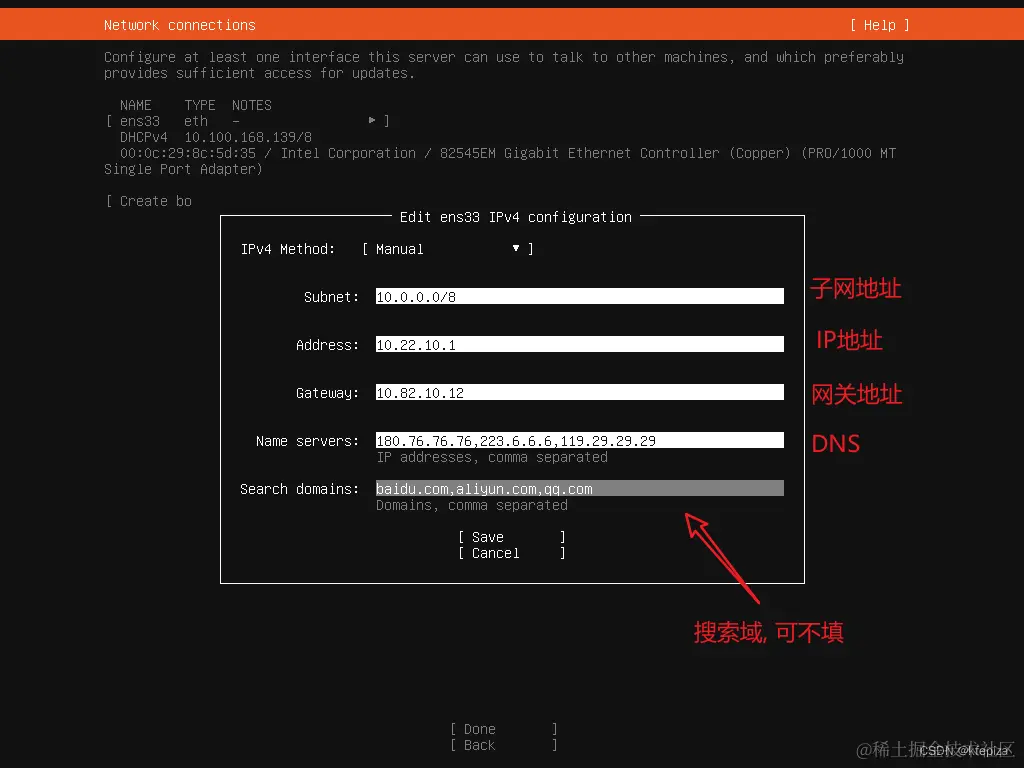The image size is (1024, 768).
Task: Open the Help menu in header
Action: 879,25
